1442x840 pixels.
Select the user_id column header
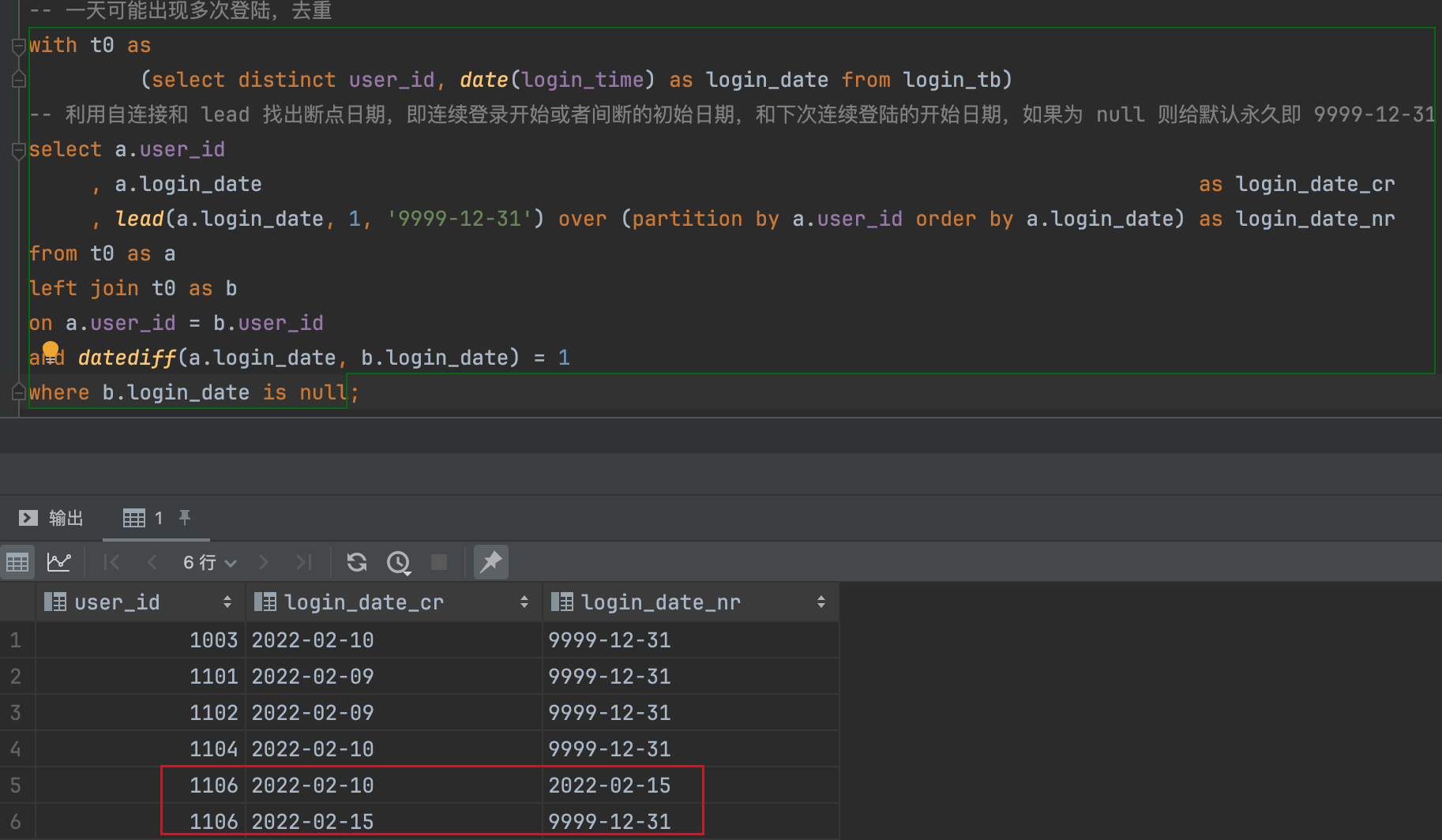(x=141, y=602)
